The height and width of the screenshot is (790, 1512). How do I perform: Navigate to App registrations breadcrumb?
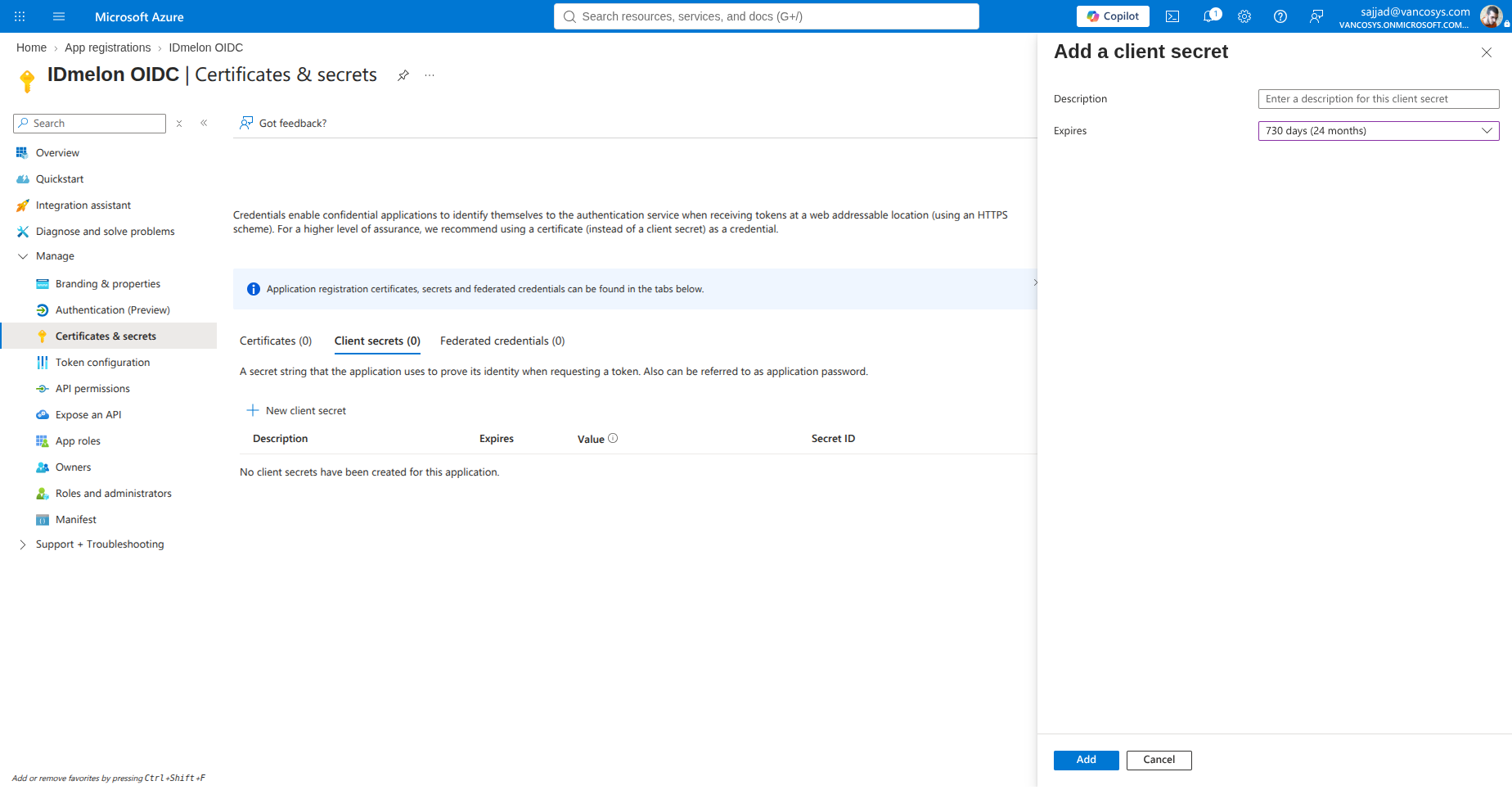(108, 47)
